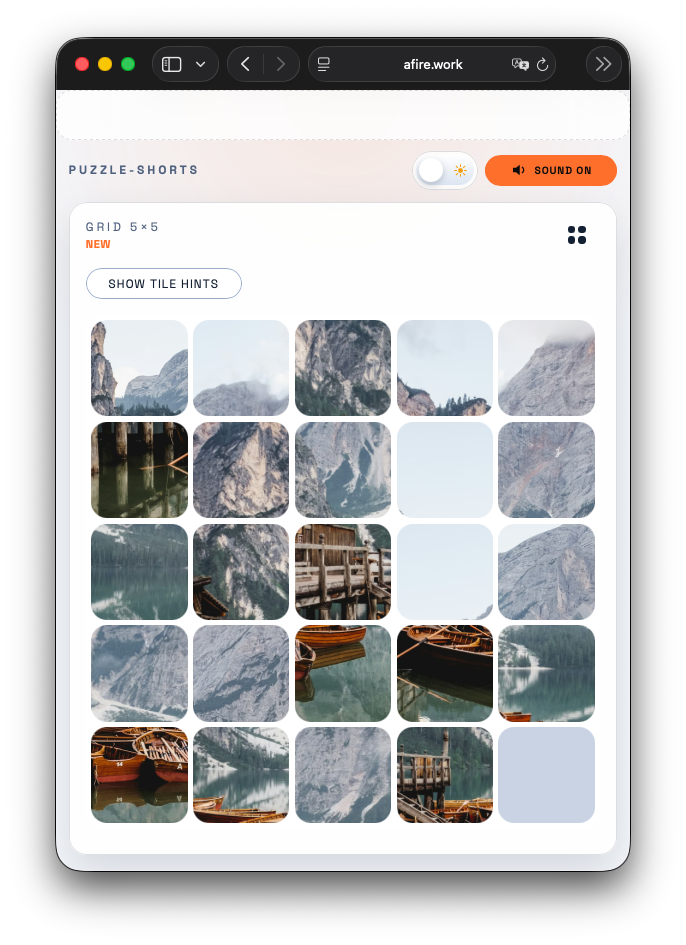
Task: Click the Puzzle-Shorts title link
Action: [x=133, y=170]
